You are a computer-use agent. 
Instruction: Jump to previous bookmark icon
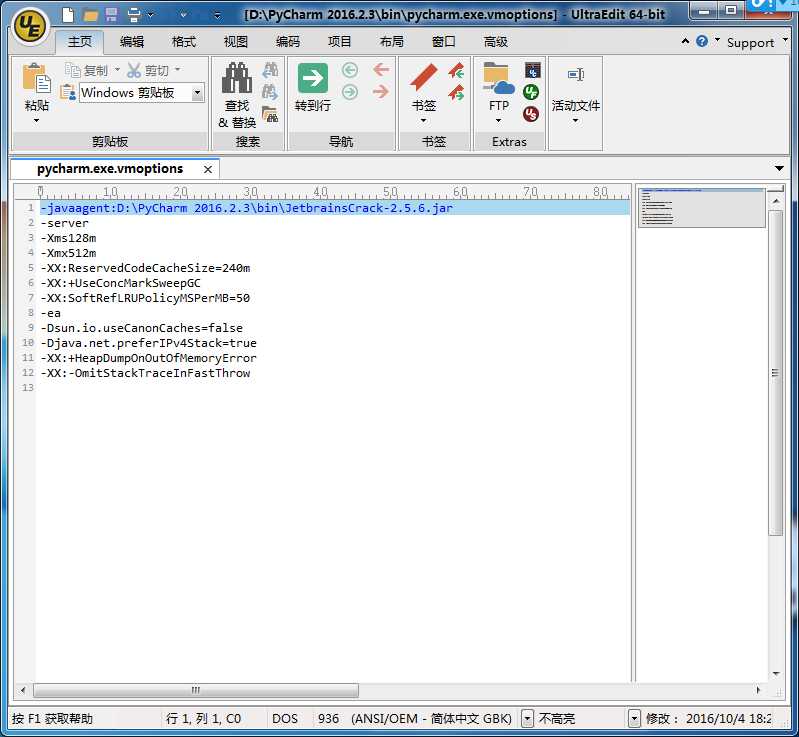point(456,70)
